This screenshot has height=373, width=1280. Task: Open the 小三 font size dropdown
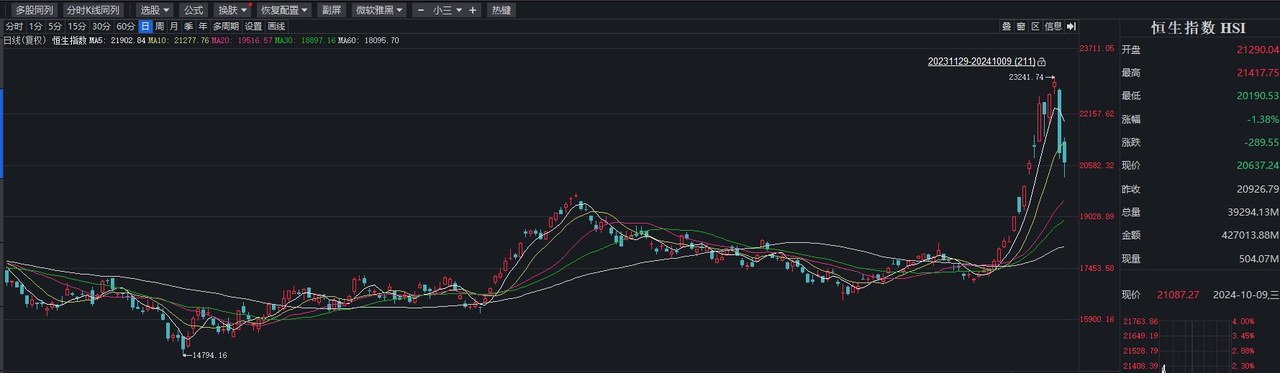[x=448, y=10]
